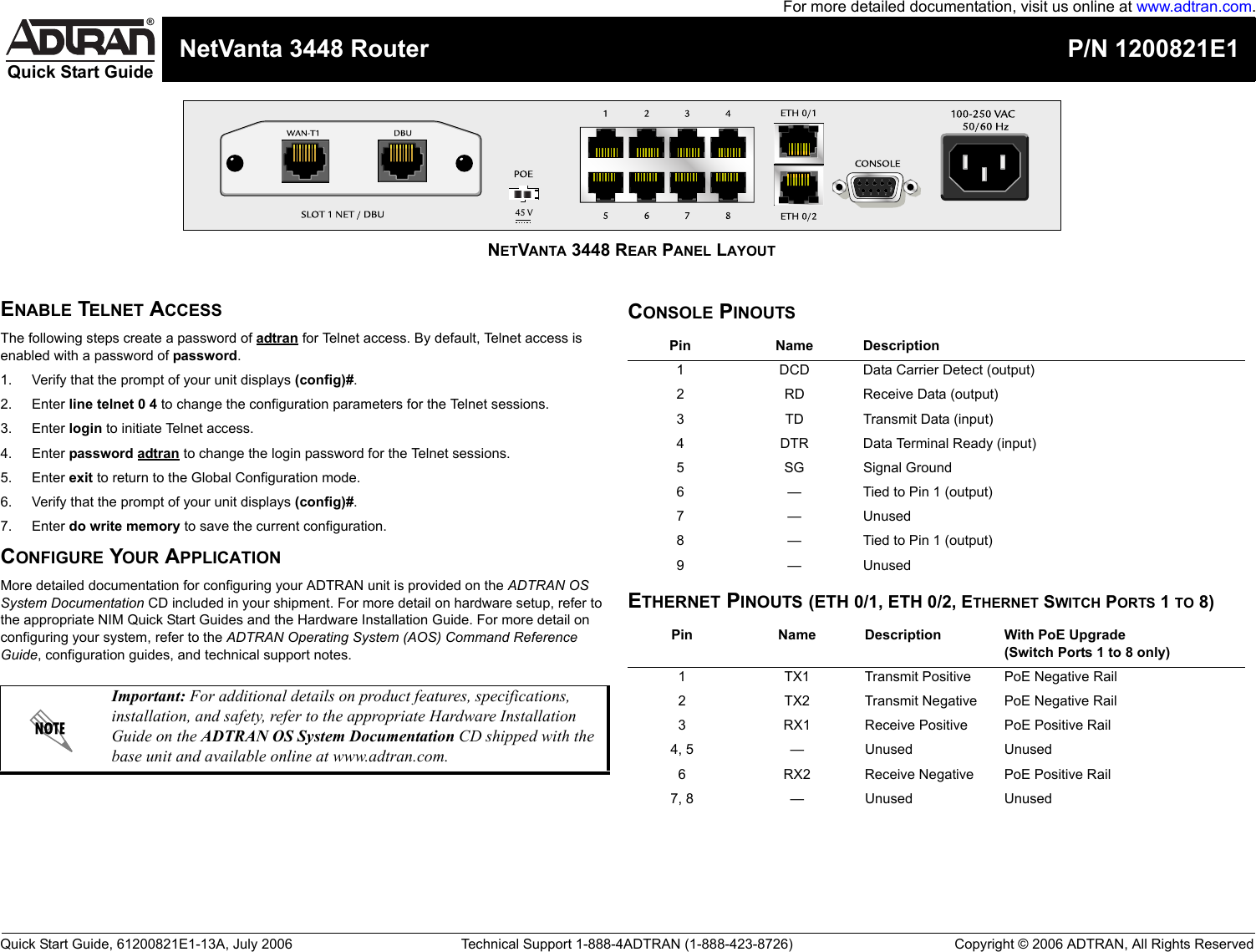1256x952 pixels.
Task: Select switch port 5 in diagram
Action: click(606, 185)
